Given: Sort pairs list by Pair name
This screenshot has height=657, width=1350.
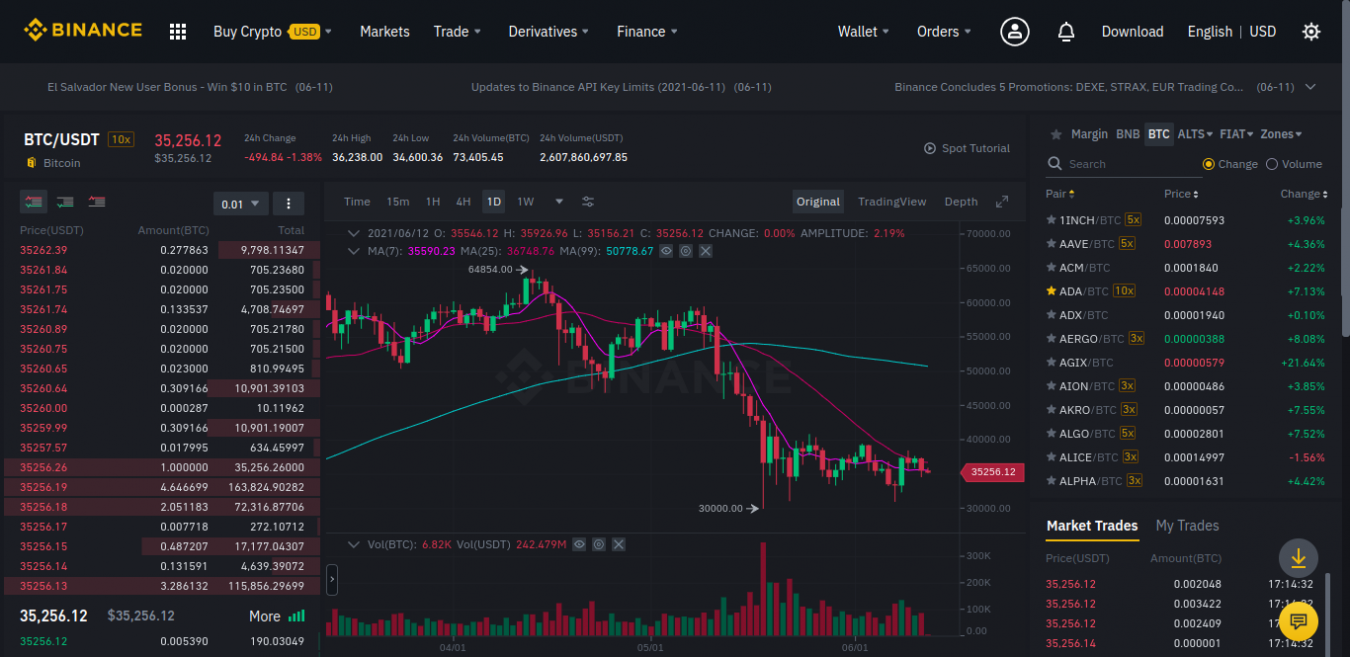Looking at the screenshot, I should (1060, 194).
